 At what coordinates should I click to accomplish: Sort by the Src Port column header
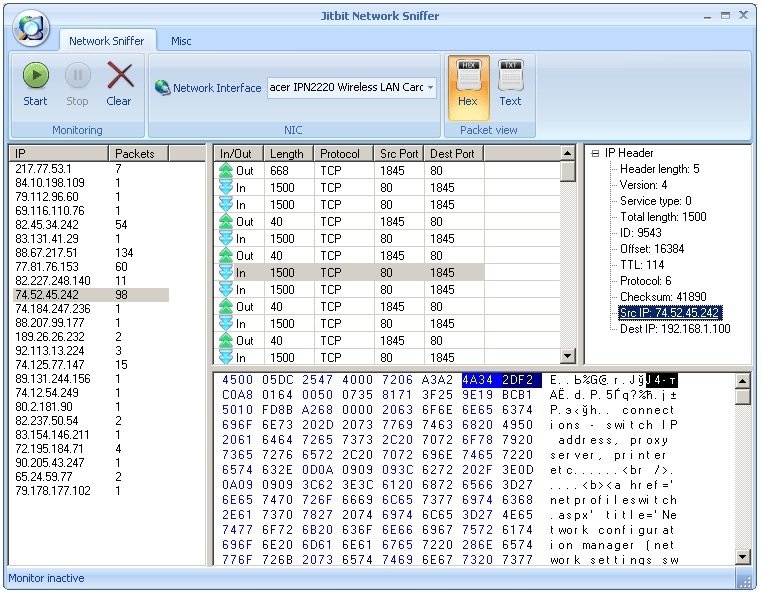tap(399, 154)
